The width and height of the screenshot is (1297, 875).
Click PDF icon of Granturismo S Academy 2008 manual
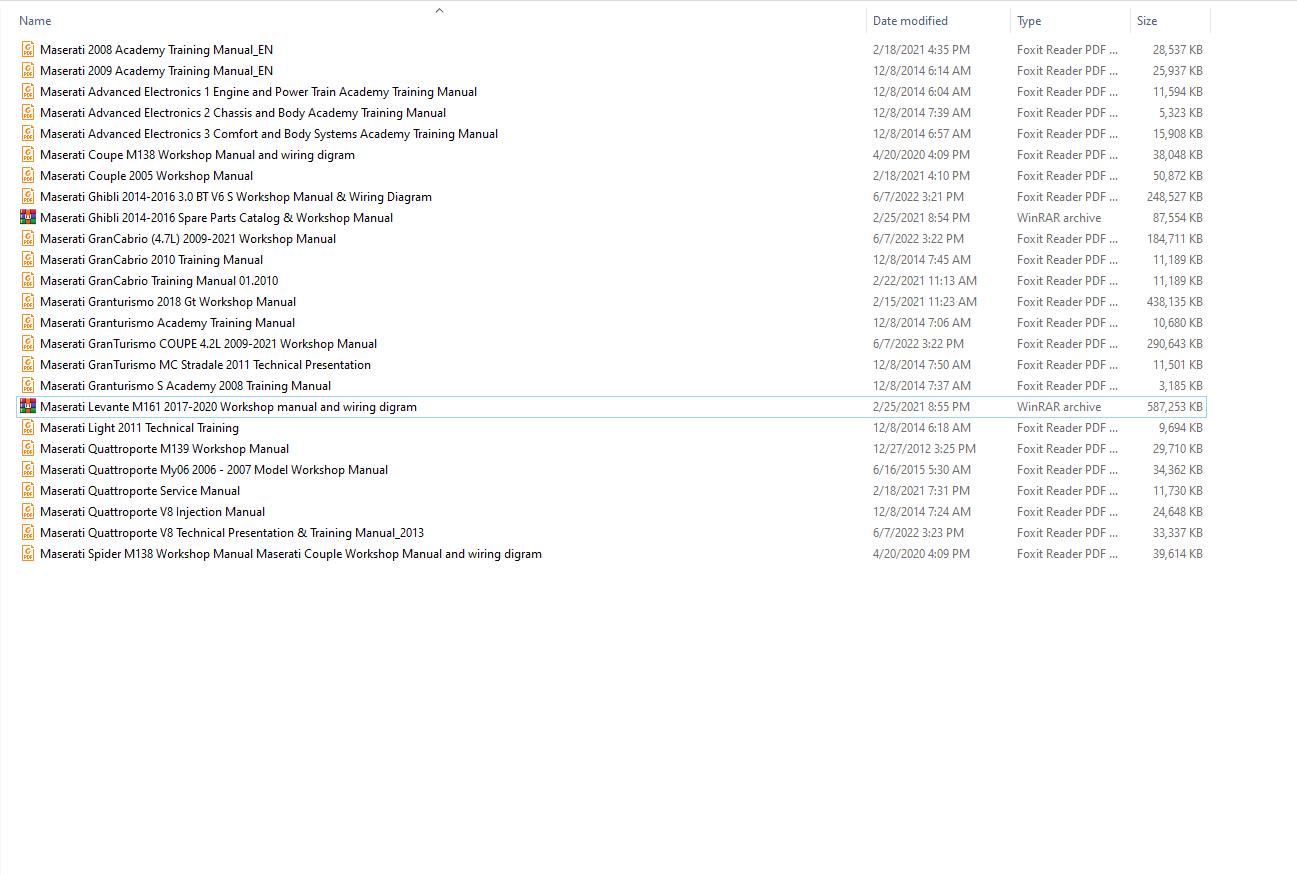pos(28,385)
